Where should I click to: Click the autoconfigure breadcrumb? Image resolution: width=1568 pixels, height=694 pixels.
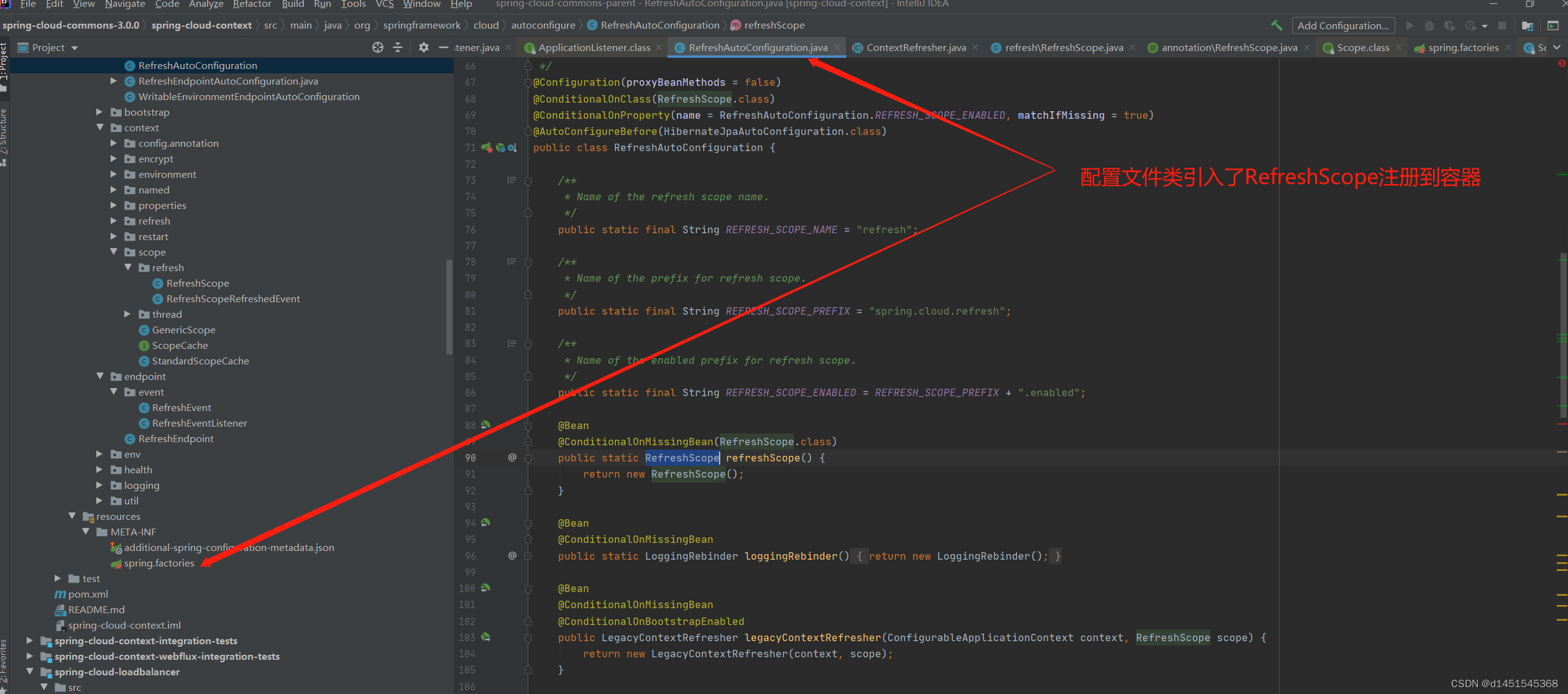[543, 25]
